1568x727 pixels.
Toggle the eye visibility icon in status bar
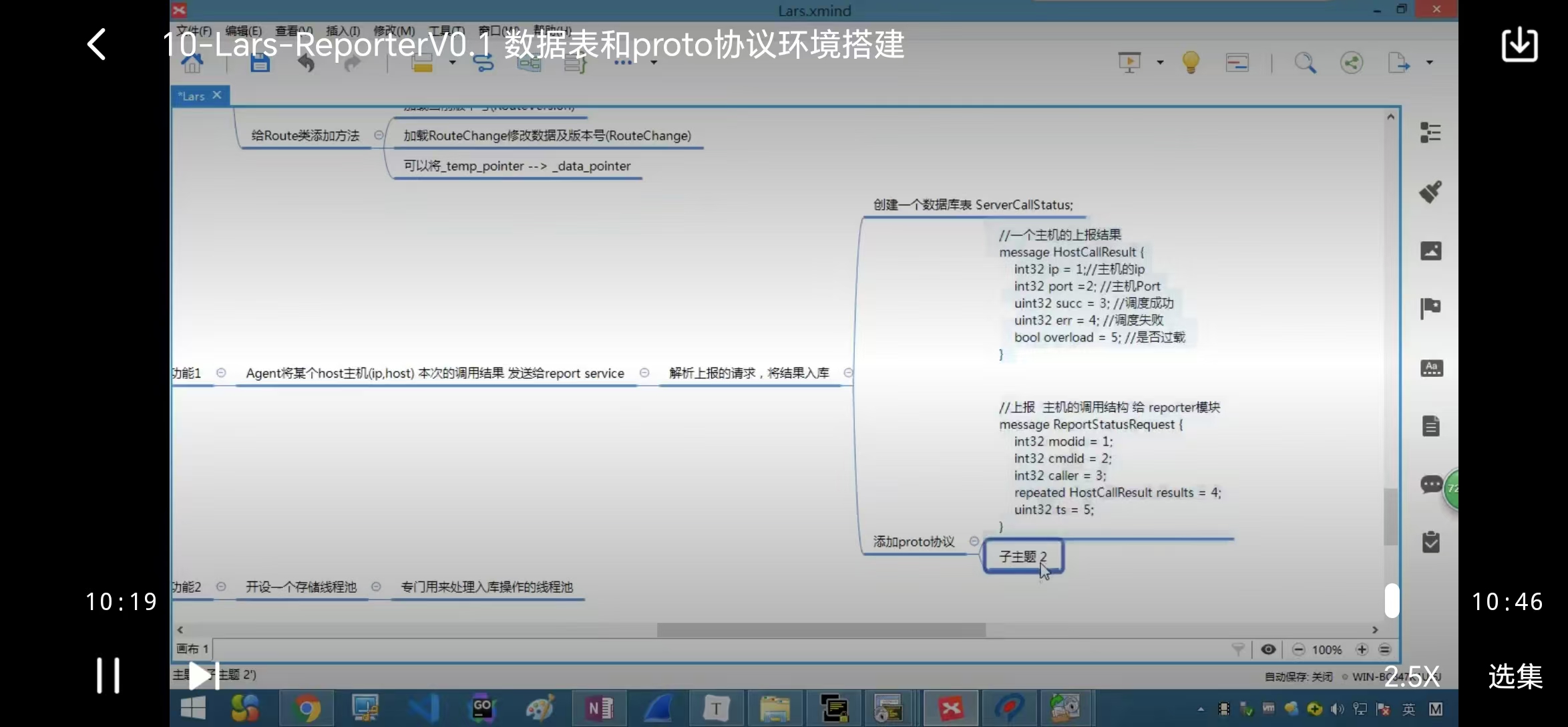tap(1268, 649)
